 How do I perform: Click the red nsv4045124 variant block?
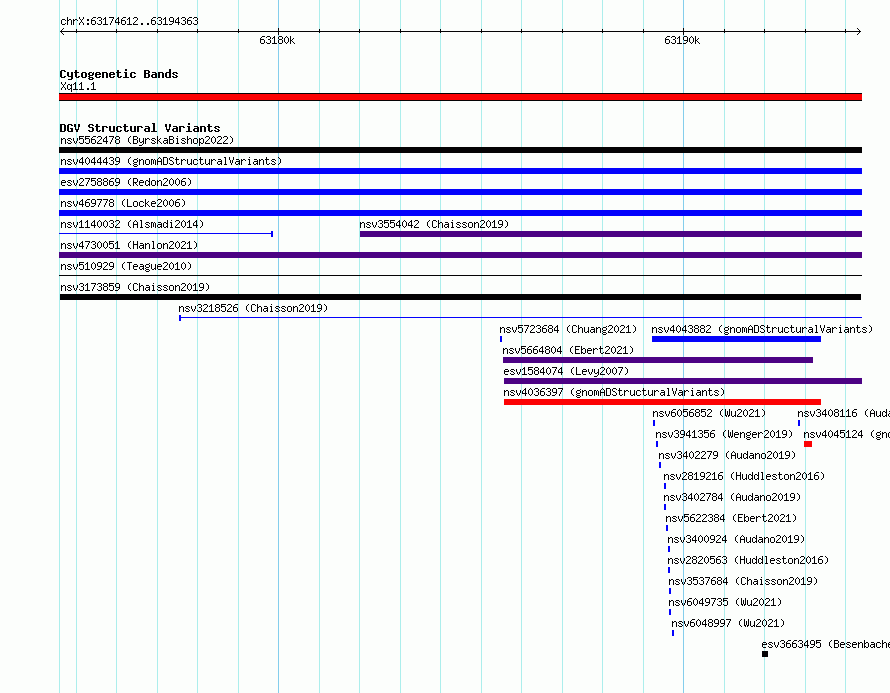pos(808,444)
